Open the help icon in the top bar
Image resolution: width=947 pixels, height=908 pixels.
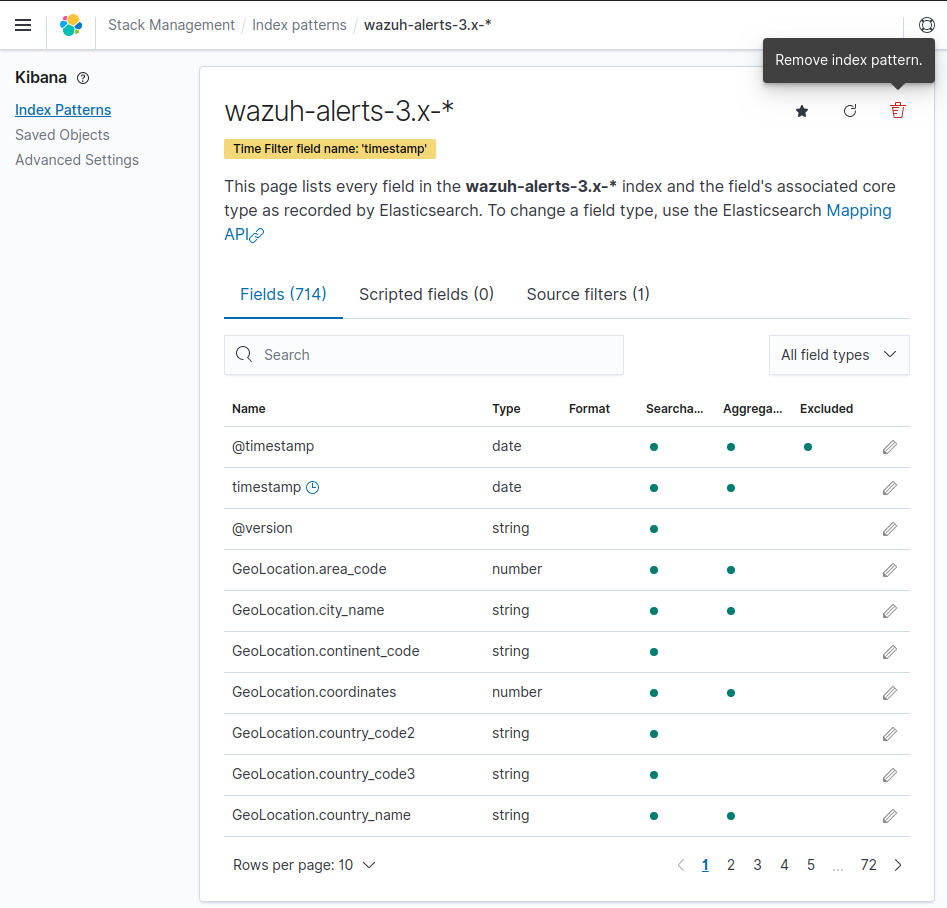(927, 25)
